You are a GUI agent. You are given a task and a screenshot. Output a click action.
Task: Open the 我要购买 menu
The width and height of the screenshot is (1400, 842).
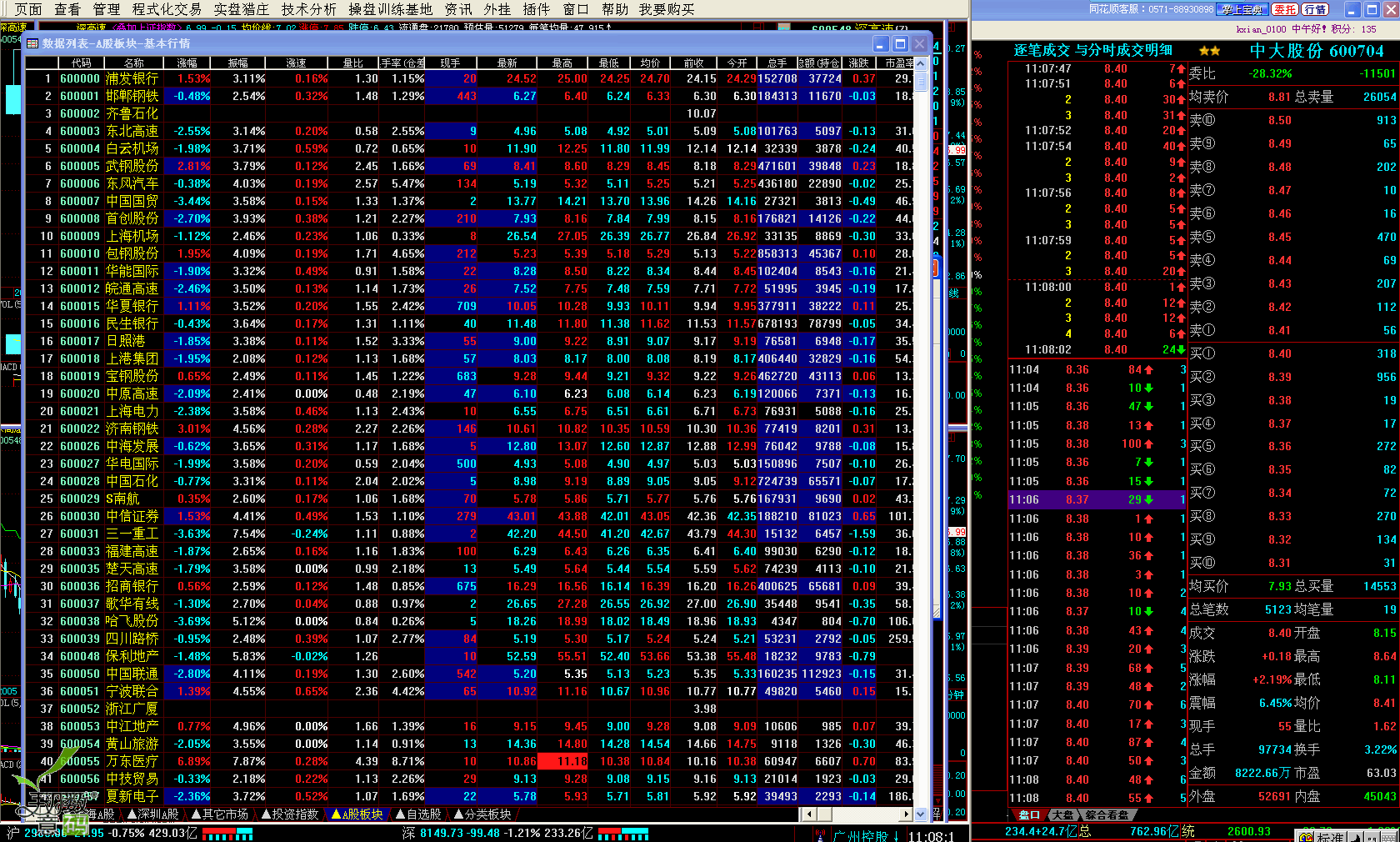coord(667,9)
